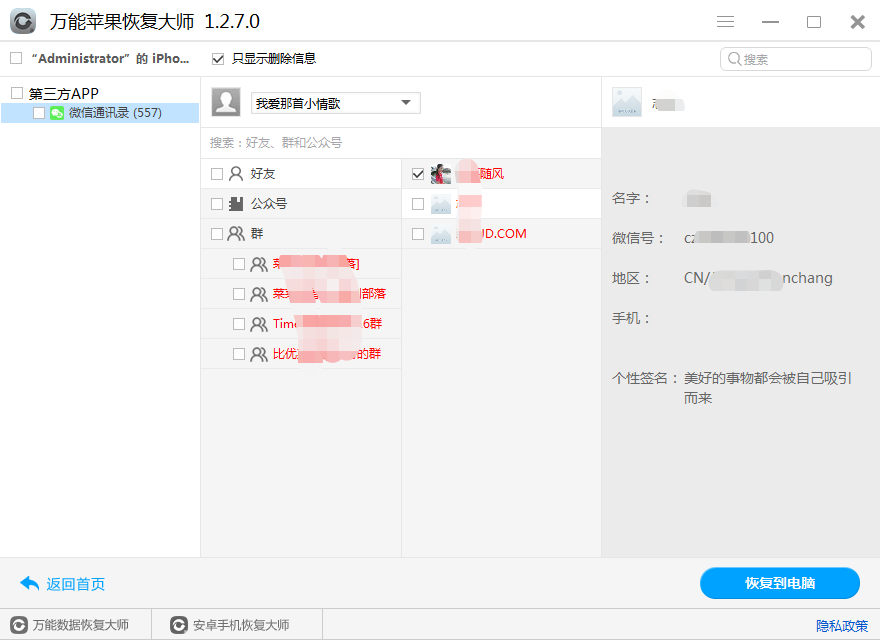The height and width of the screenshot is (640, 880).
Task: Click the search magnifier icon
Action: coord(734,58)
